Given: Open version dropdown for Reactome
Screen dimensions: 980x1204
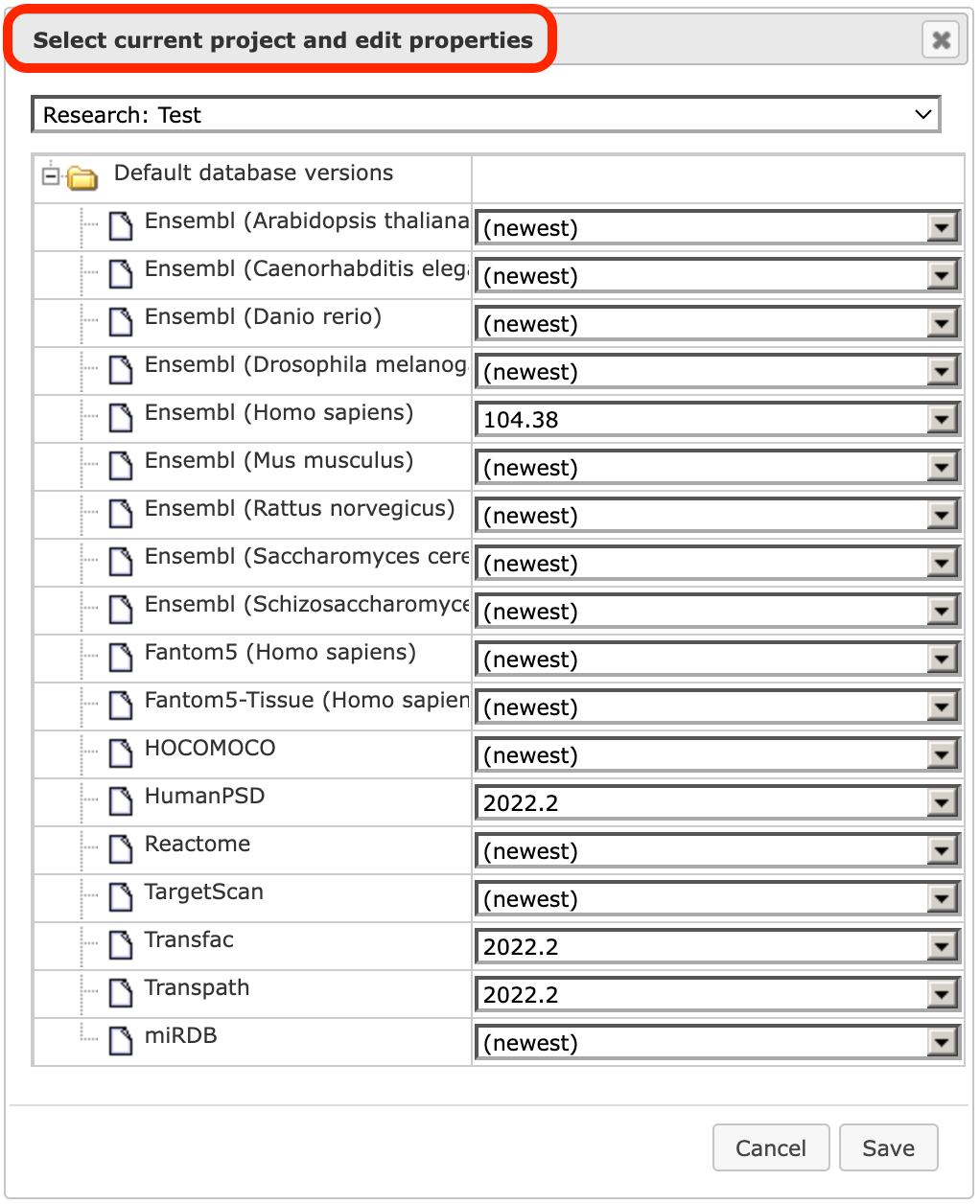Looking at the screenshot, I should tap(718, 850).
